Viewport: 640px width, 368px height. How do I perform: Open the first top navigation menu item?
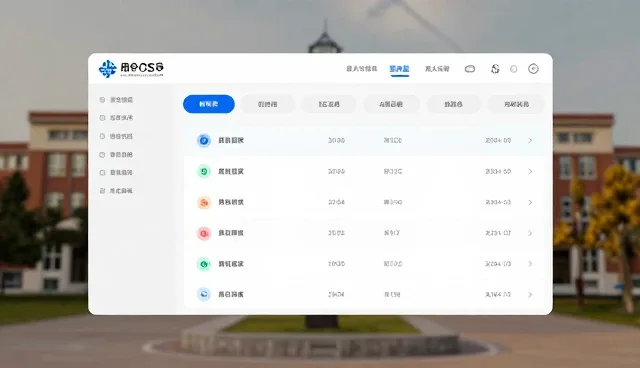tap(362, 69)
